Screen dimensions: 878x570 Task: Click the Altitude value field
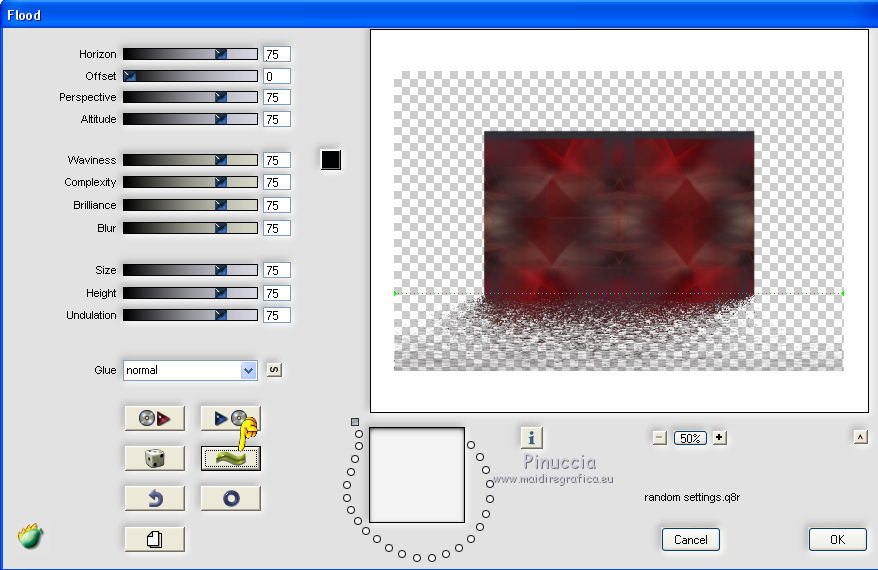pos(277,119)
